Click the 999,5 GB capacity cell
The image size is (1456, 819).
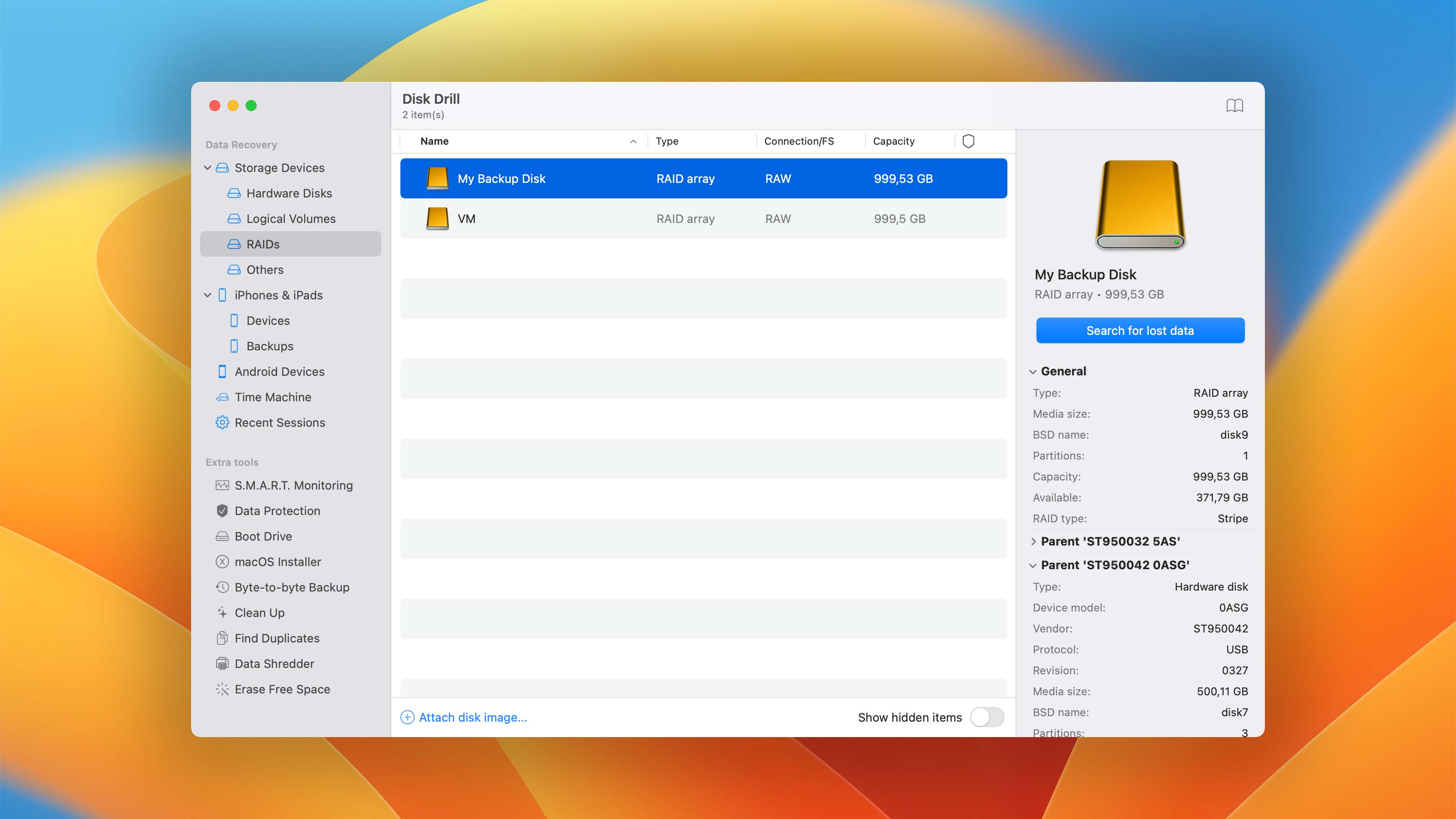click(x=899, y=219)
